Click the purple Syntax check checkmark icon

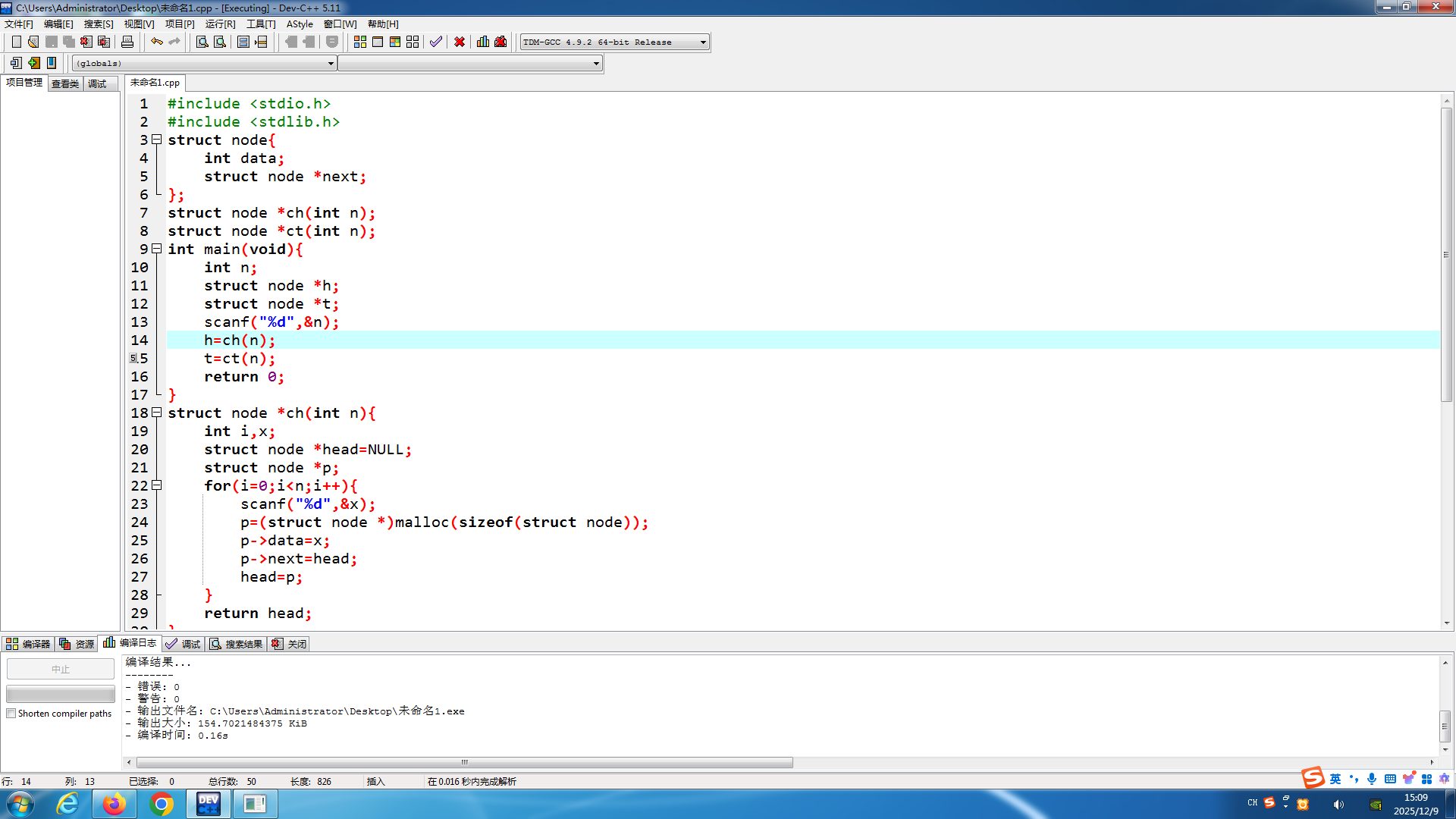click(x=435, y=42)
